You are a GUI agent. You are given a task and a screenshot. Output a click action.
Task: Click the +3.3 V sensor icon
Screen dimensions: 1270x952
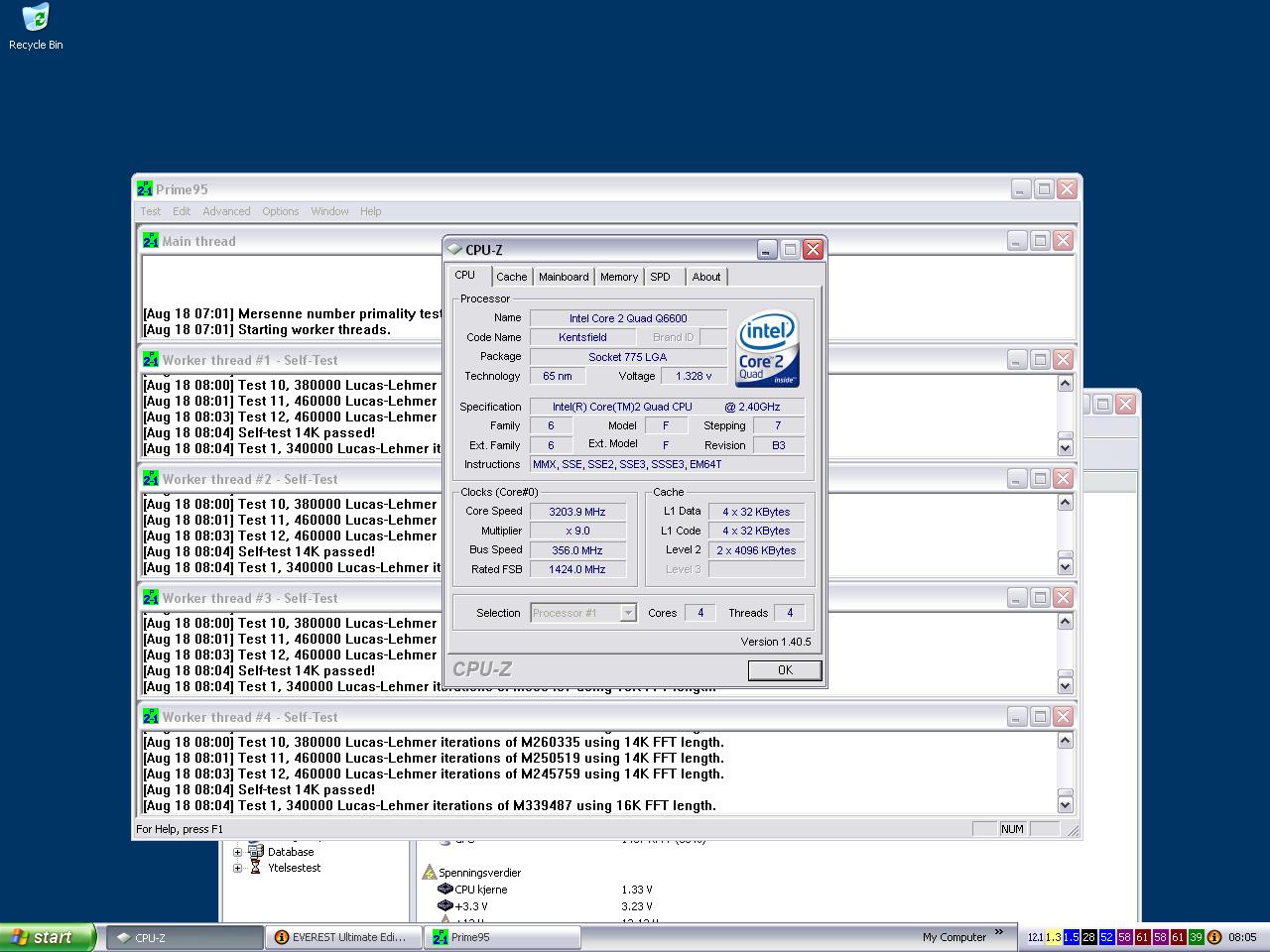coord(445,905)
